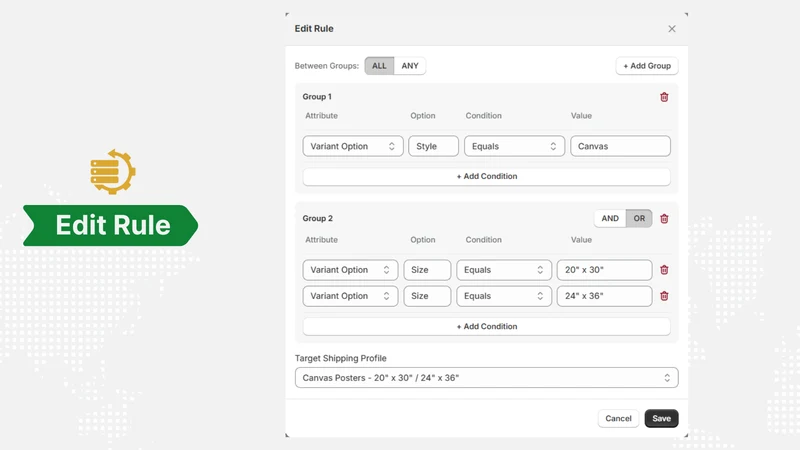Image resolution: width=800 pixels, height=450 pixels.
Task: Open Group 1 Variant Option attribute dropdown
Action: [353, 146]
